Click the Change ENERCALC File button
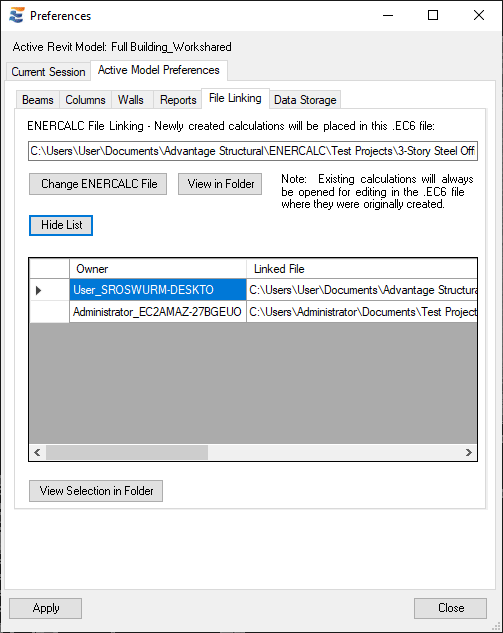503x633 pixels. pyautogui.click(x=98, y=184)
